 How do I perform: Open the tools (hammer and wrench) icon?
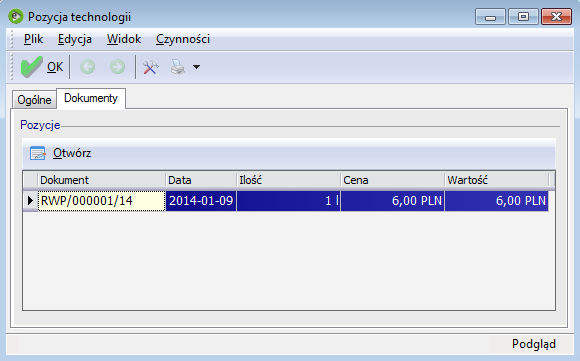[151, 67]
